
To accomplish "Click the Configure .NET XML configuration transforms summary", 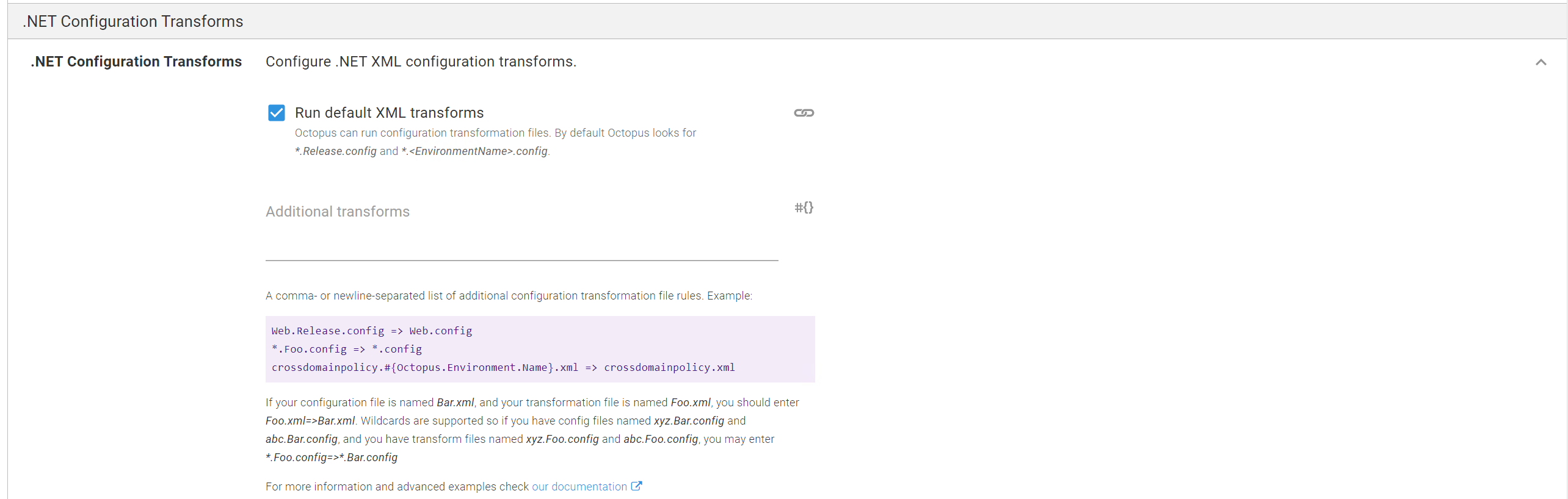I will click(x=421, y=62).
